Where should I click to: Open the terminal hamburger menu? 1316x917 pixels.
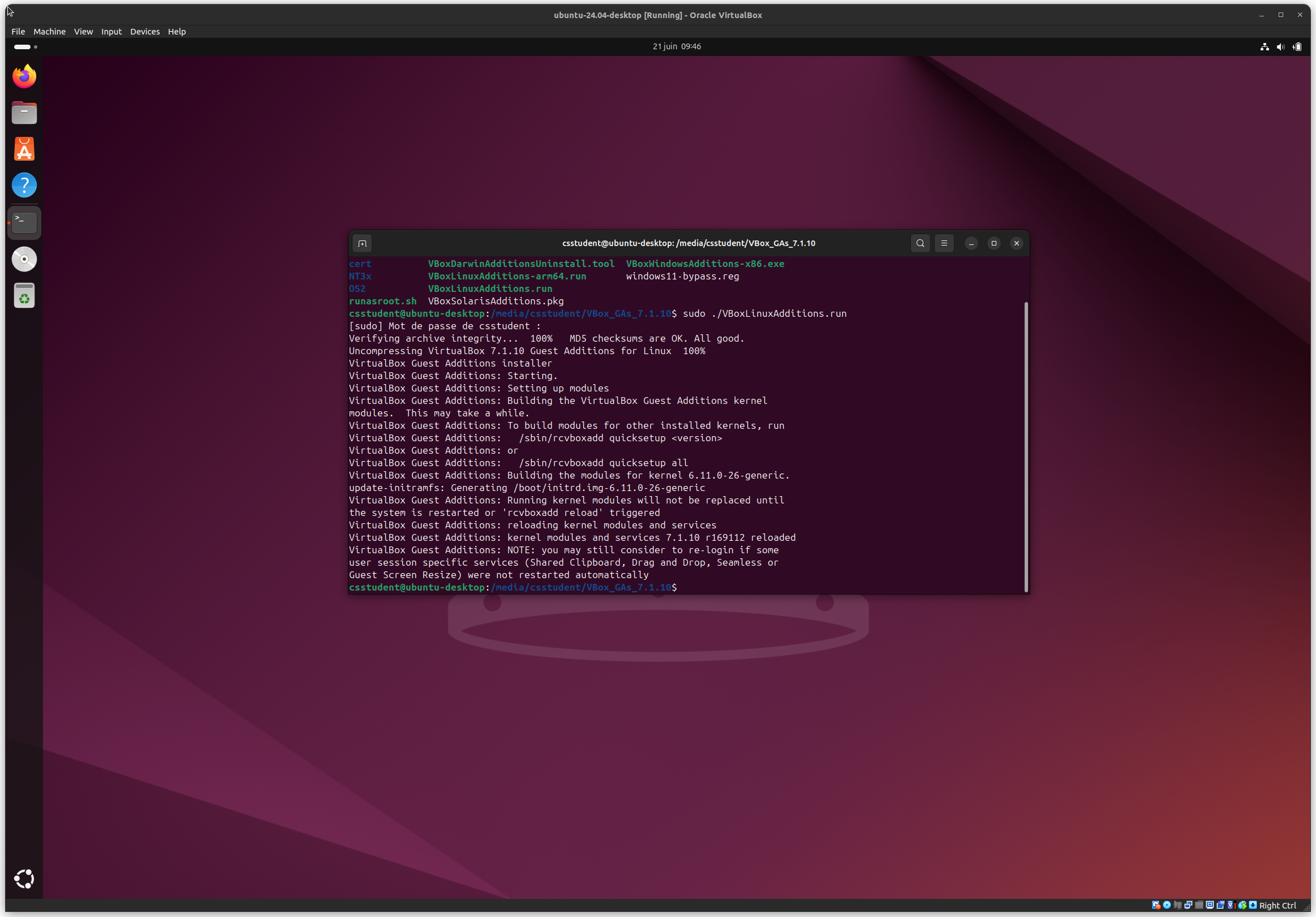[944, 243]
